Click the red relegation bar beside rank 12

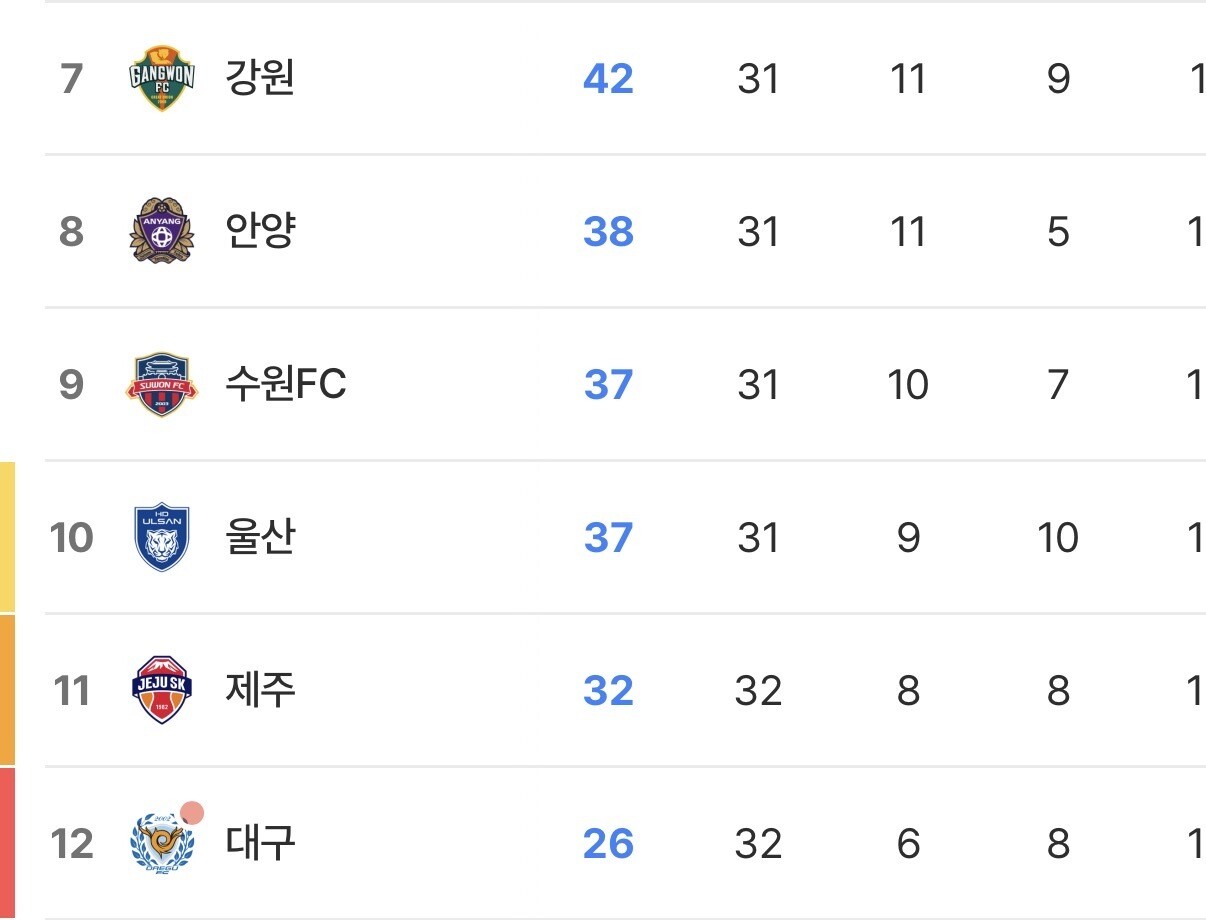[7, 843]
